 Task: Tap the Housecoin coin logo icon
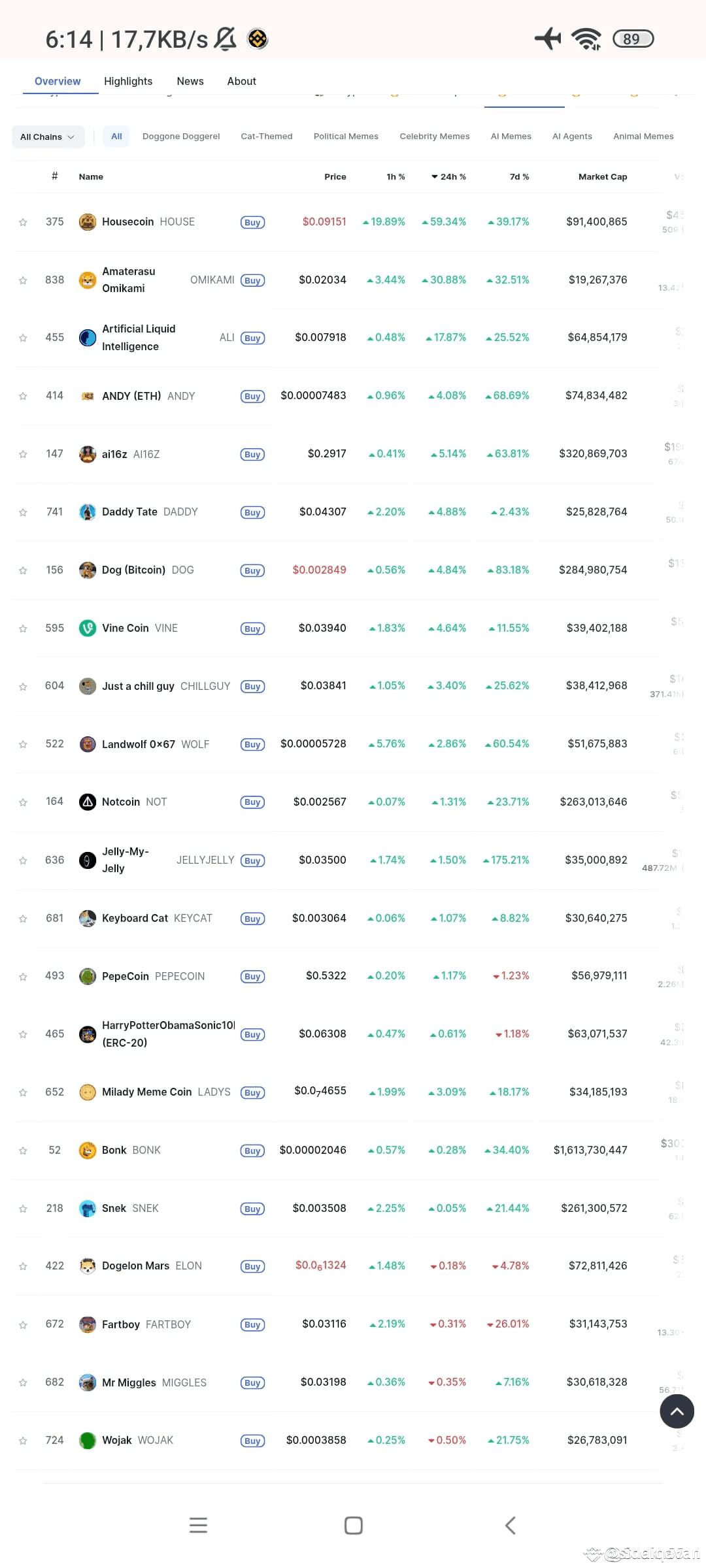tap(88, 222)
